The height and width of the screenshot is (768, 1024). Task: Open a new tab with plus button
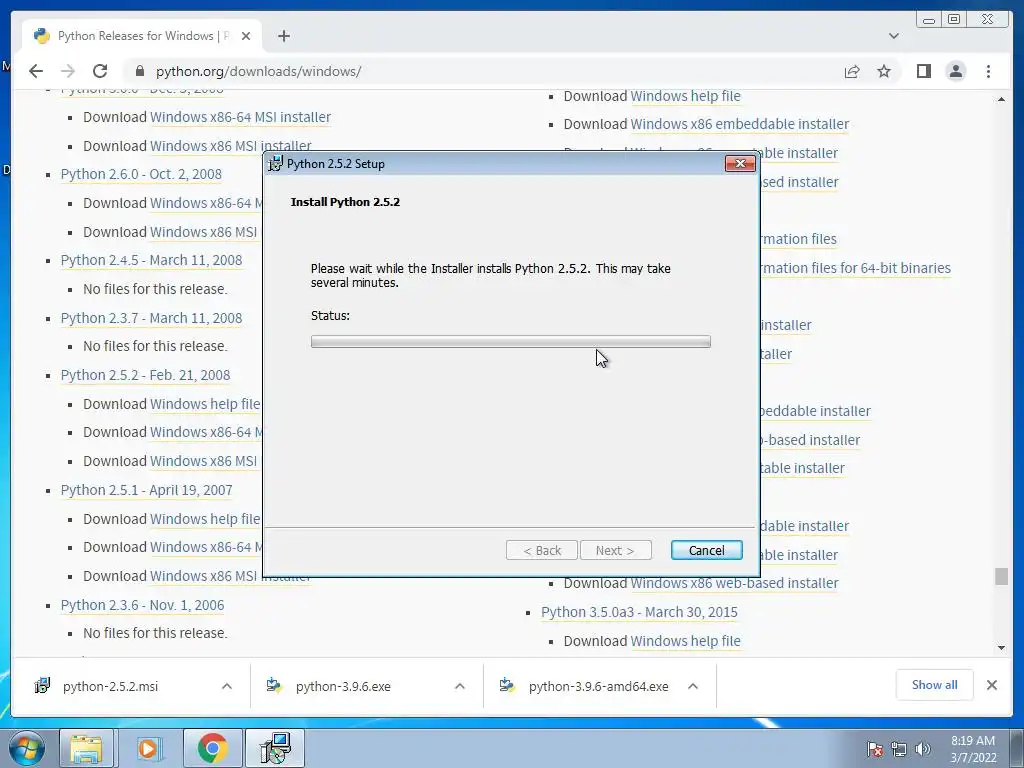tap(283, 36)
